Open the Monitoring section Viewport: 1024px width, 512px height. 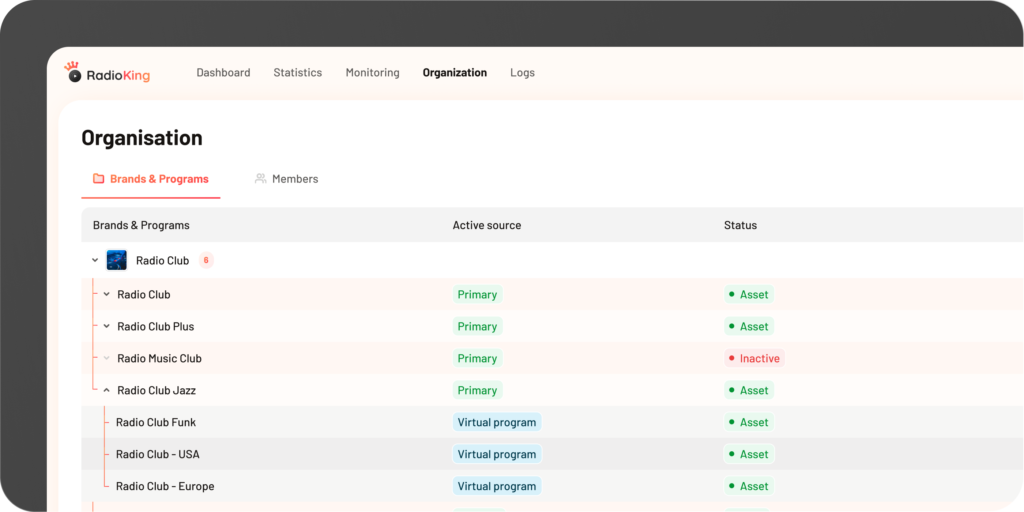pos(372,73)
